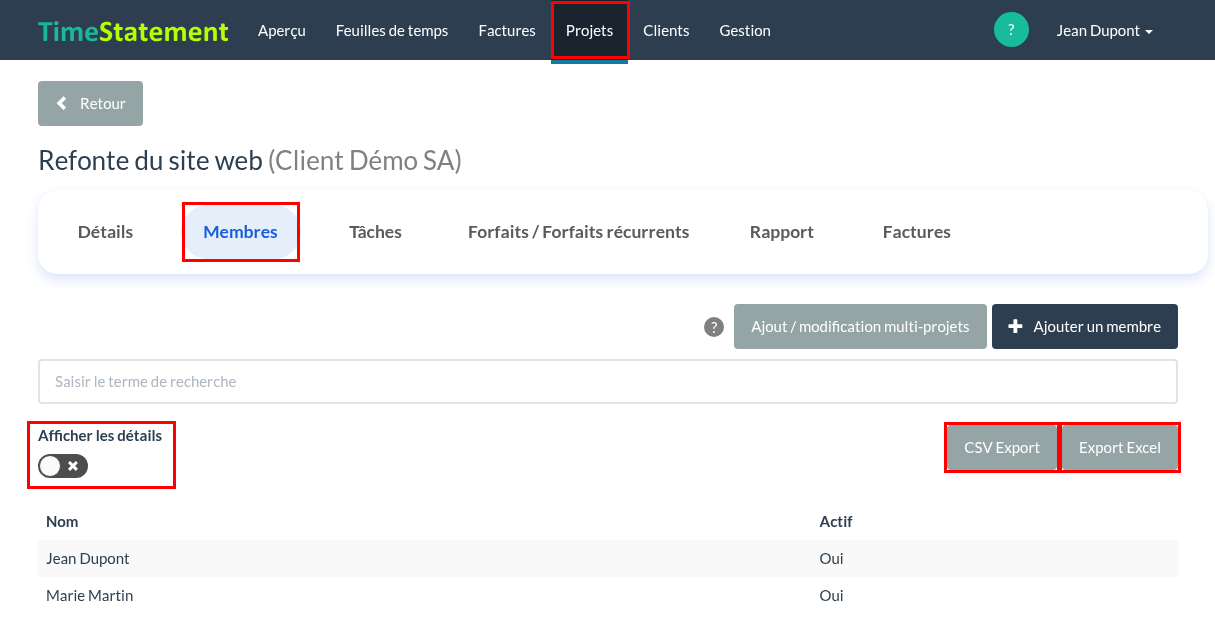Select the Membres tab
Image resolution: width=1215 pixels, height=633 pixels.
(x=241, y=232)
